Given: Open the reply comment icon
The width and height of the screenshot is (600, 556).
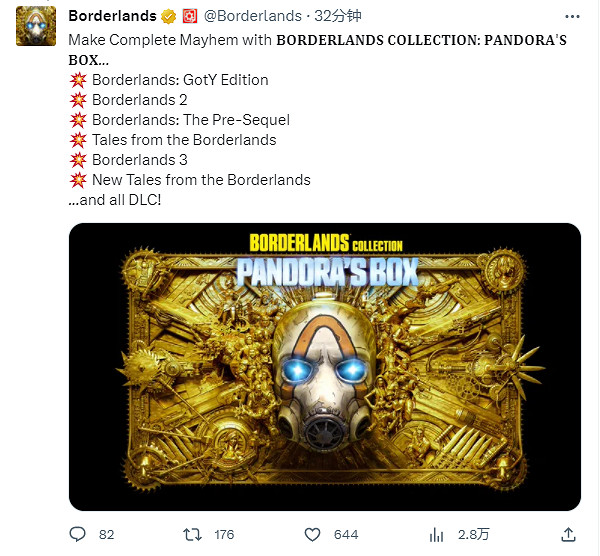Looking at the screenshot, I should 78,534.
